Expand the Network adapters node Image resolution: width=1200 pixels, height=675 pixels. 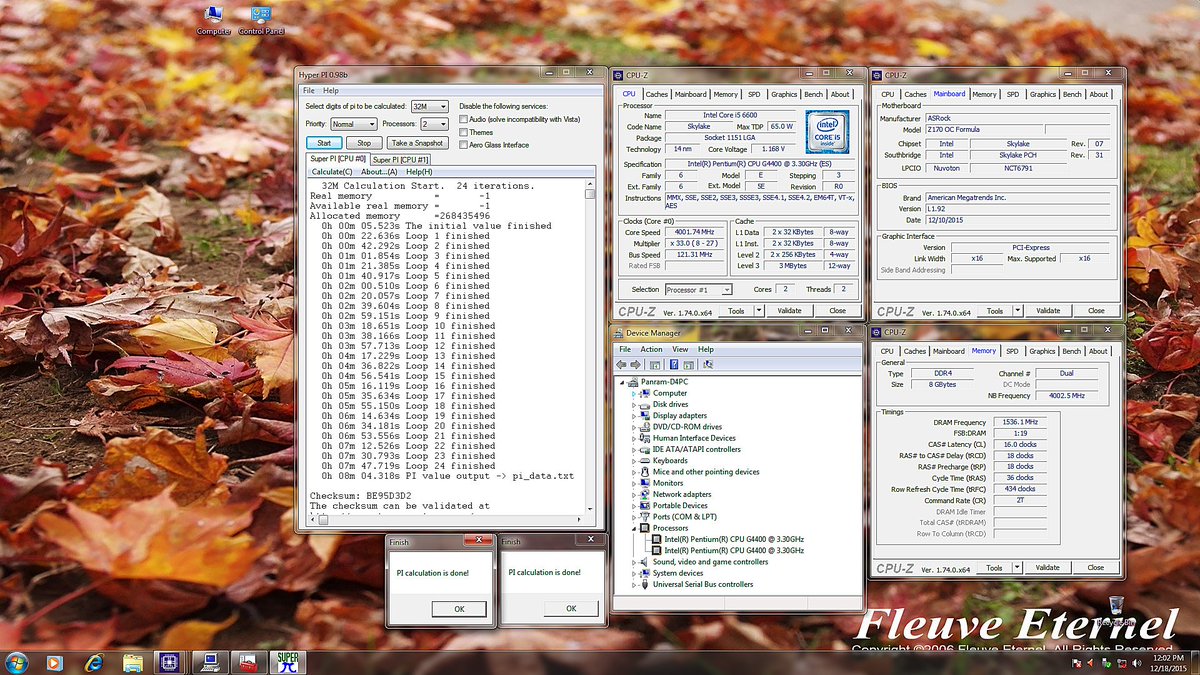click(633, 494)
